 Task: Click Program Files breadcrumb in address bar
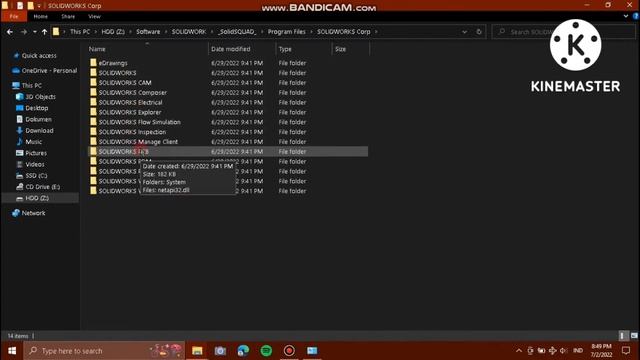[287, 31]
